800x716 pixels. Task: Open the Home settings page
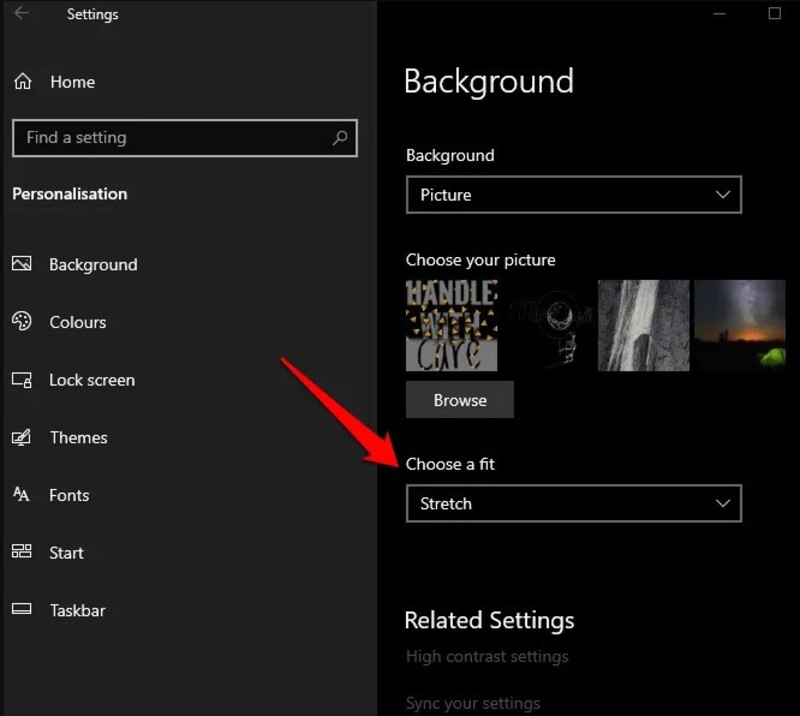[72, 82]
